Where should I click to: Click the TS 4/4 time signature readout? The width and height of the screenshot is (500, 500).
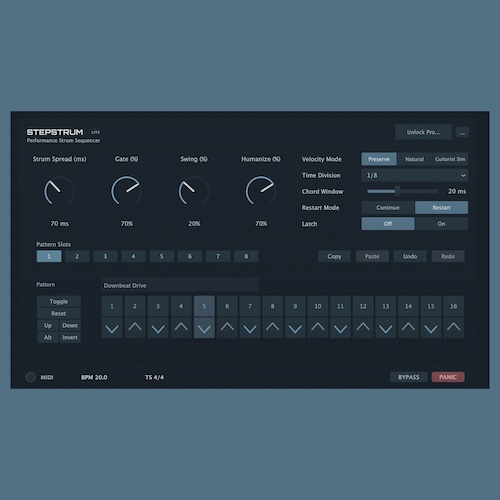tap(154, 377)
